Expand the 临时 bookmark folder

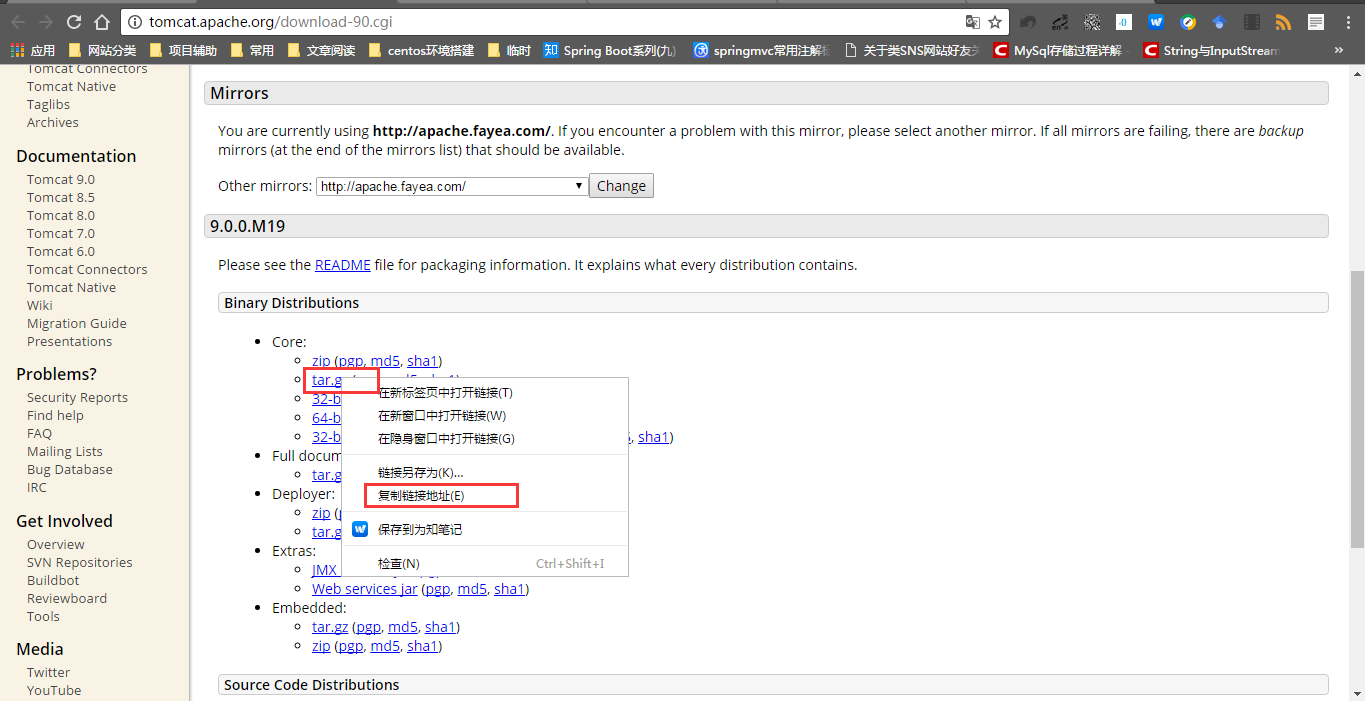point(509,50)
